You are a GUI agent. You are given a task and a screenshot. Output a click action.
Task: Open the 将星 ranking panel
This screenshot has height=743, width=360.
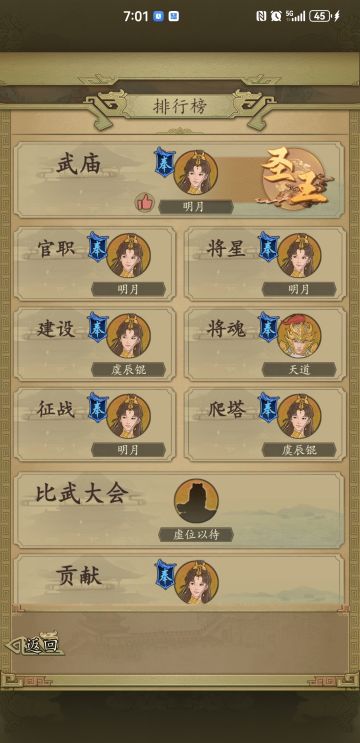(x=265, y=263)
